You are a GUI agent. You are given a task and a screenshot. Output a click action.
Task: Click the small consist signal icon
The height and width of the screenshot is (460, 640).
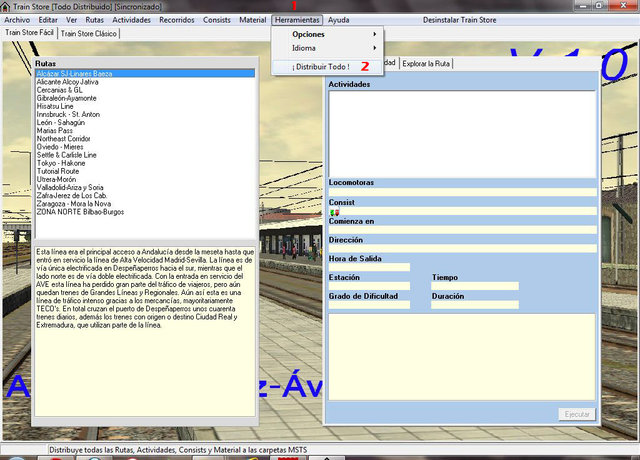tap(334, 212)
